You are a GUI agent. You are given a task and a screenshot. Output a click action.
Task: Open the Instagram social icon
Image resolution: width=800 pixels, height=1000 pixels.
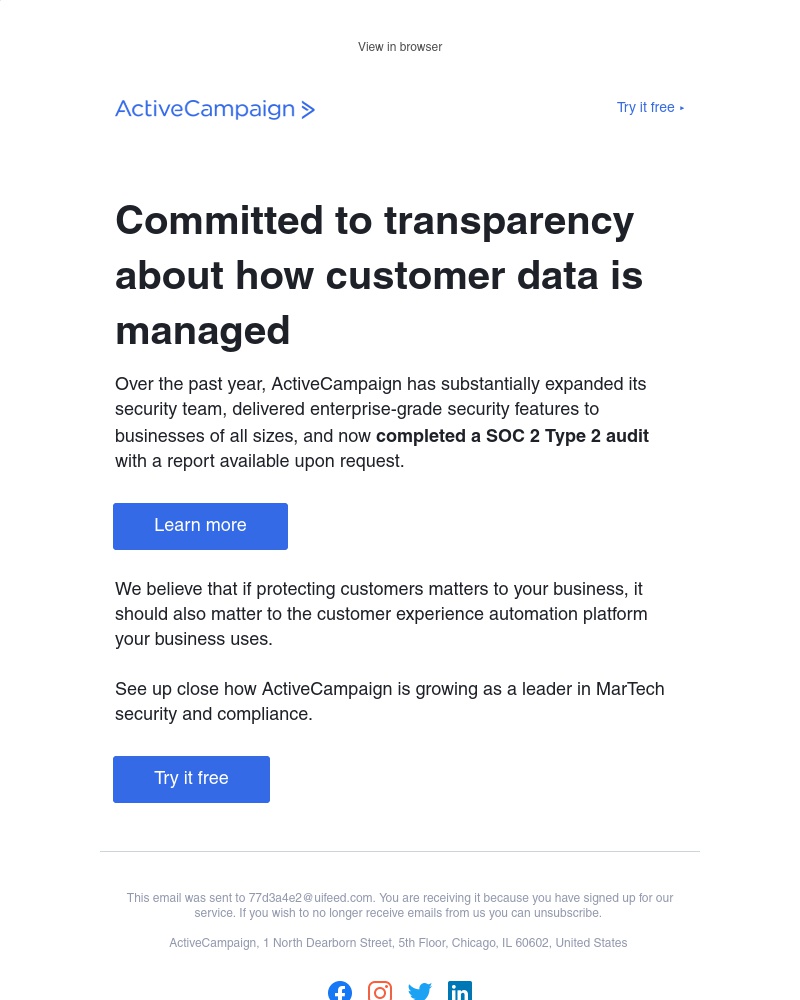click(x=380, y=991)
